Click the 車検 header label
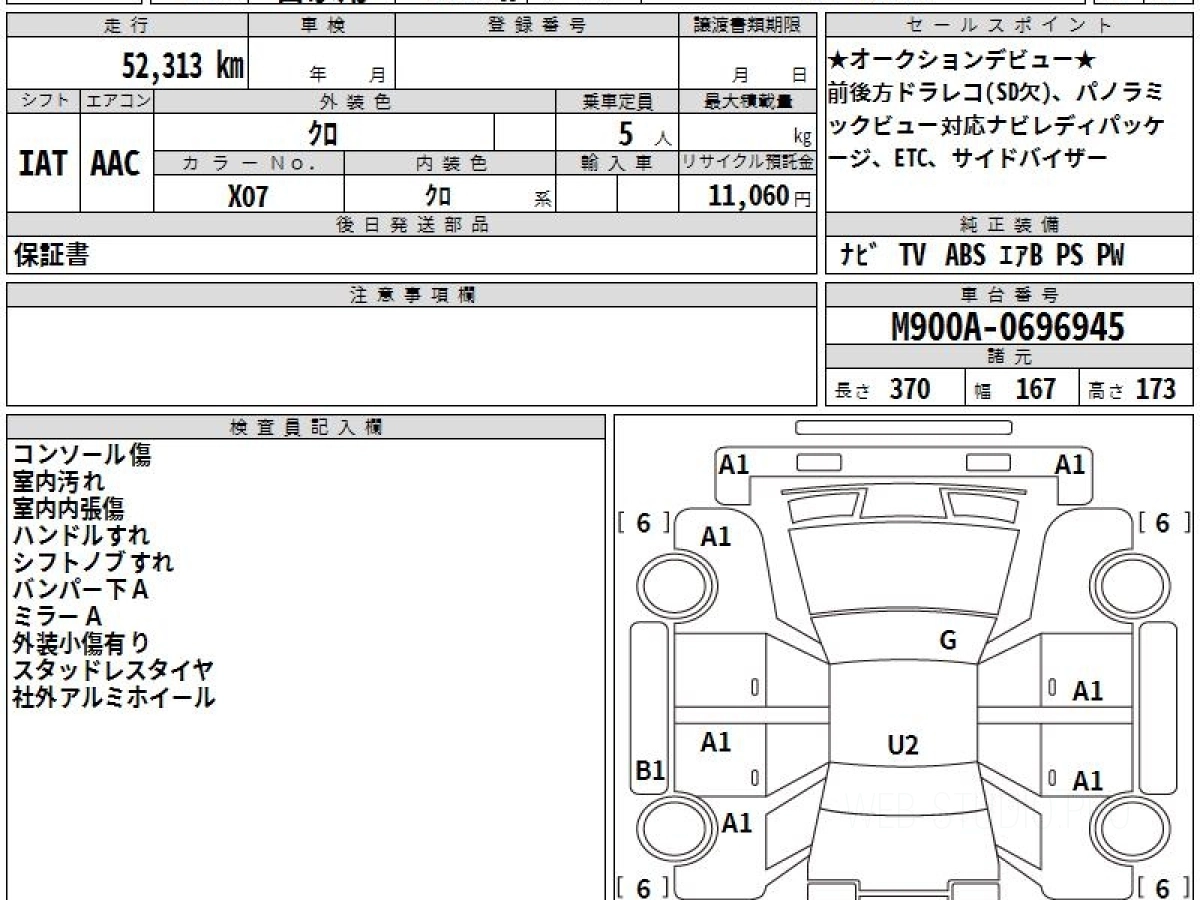This screenshot has width=1200, height=900. 322,26
